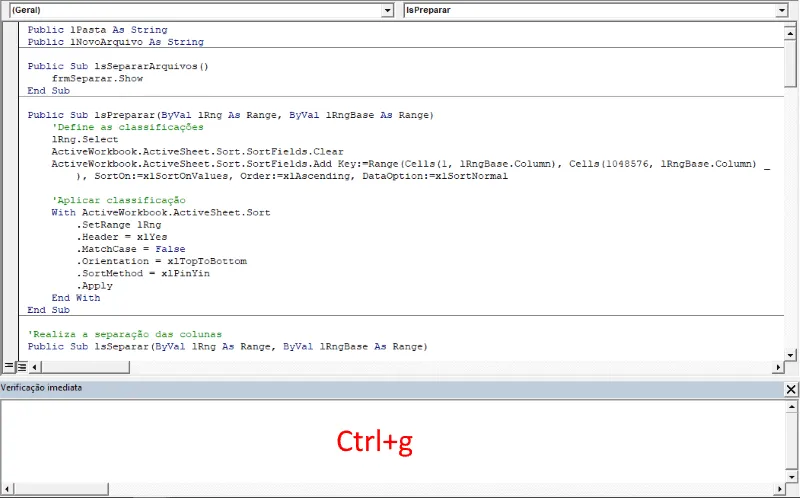Click the 'End With' line
Screen dimensions: 800x498
point(76,298)
